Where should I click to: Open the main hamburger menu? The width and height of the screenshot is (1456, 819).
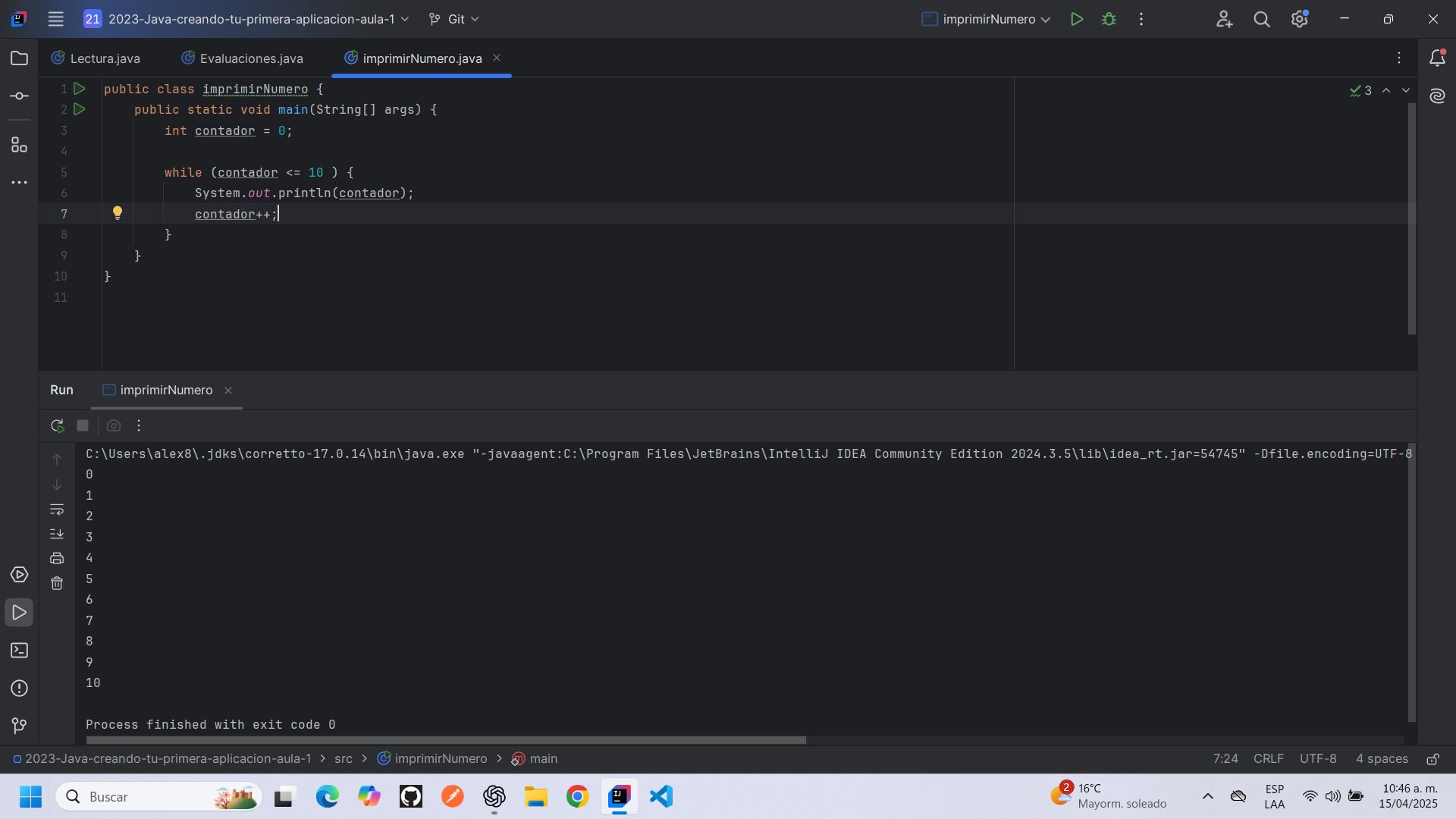tap(55, 19)
